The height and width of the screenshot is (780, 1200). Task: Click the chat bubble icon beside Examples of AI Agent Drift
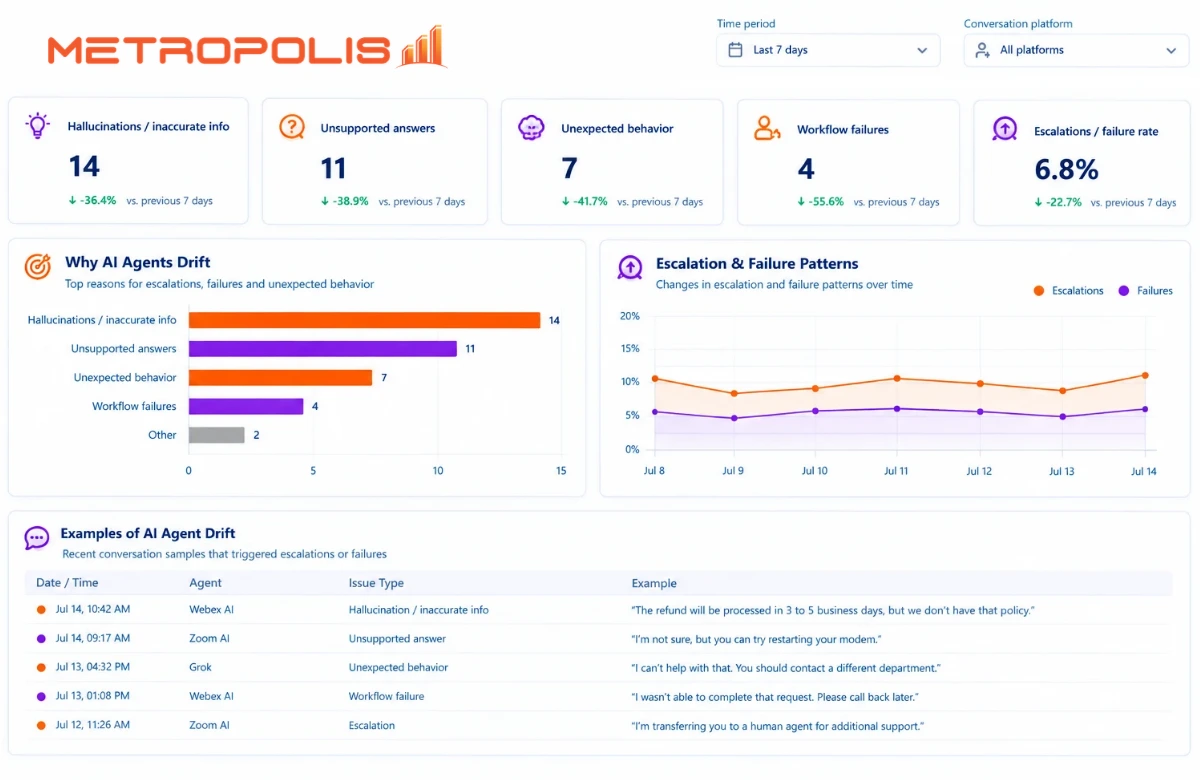point(37,538)
